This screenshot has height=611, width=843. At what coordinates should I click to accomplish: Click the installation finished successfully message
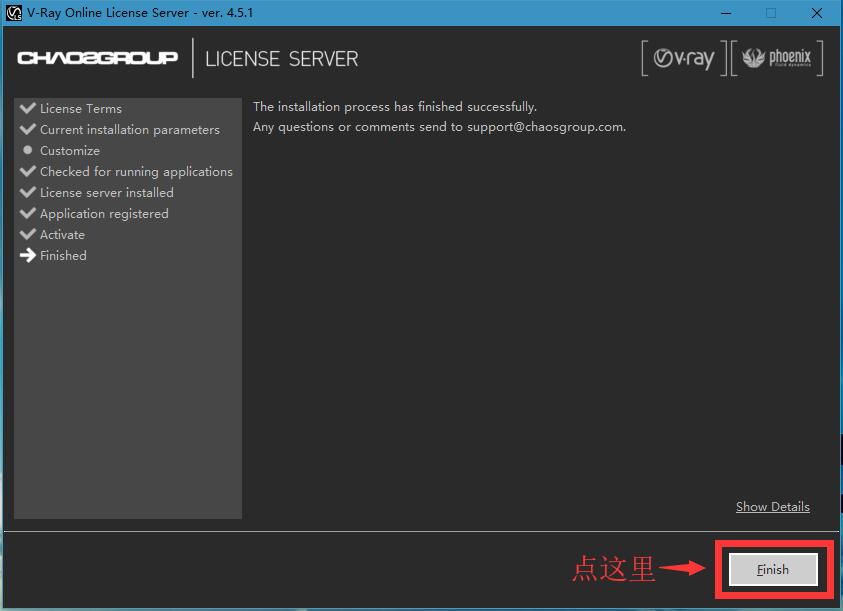tap(395, 106)
